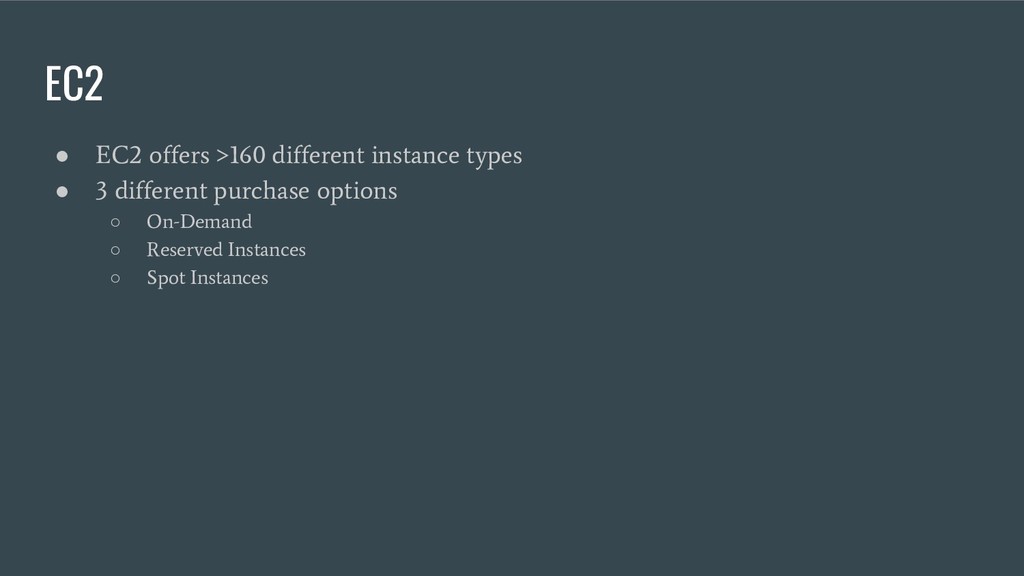The height and width of the screenshot is (576, 1024).
Task: Click the On-Demand list item text
Action: click(x=199, y=221)
